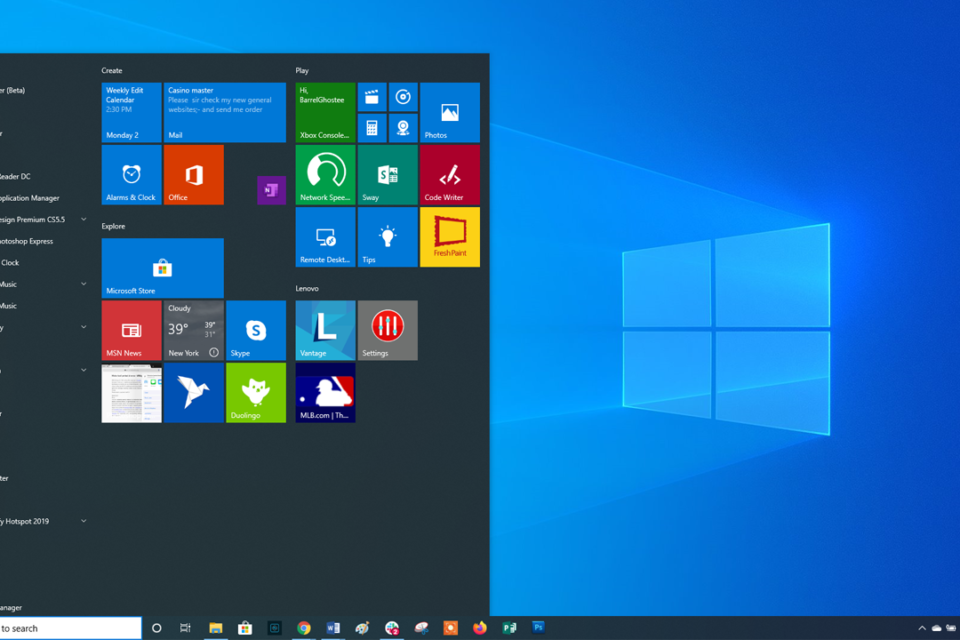Expand the show hidden icons chevron in tray

coord(922,628)
